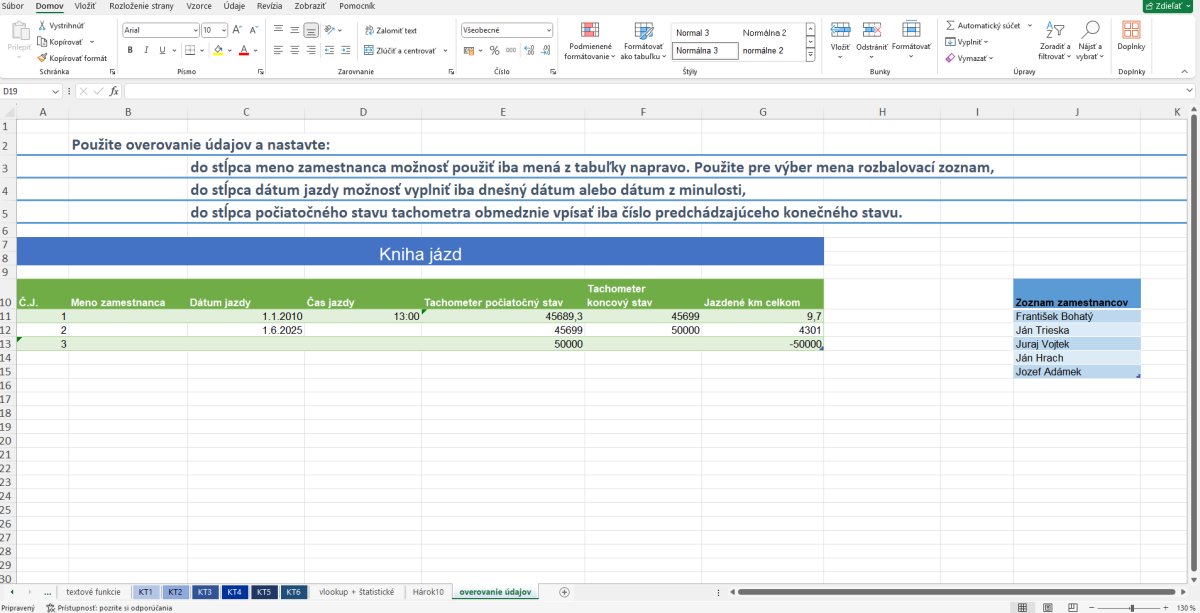Switch to the vlookup + štatistické sheet
1200x613 pixels.
coord(356,592)
